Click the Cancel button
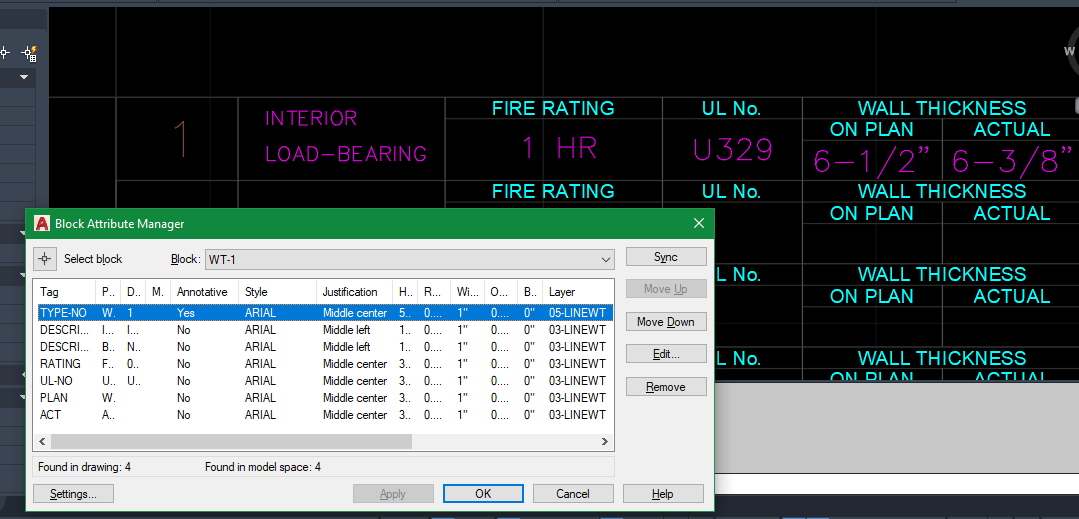 573,494
